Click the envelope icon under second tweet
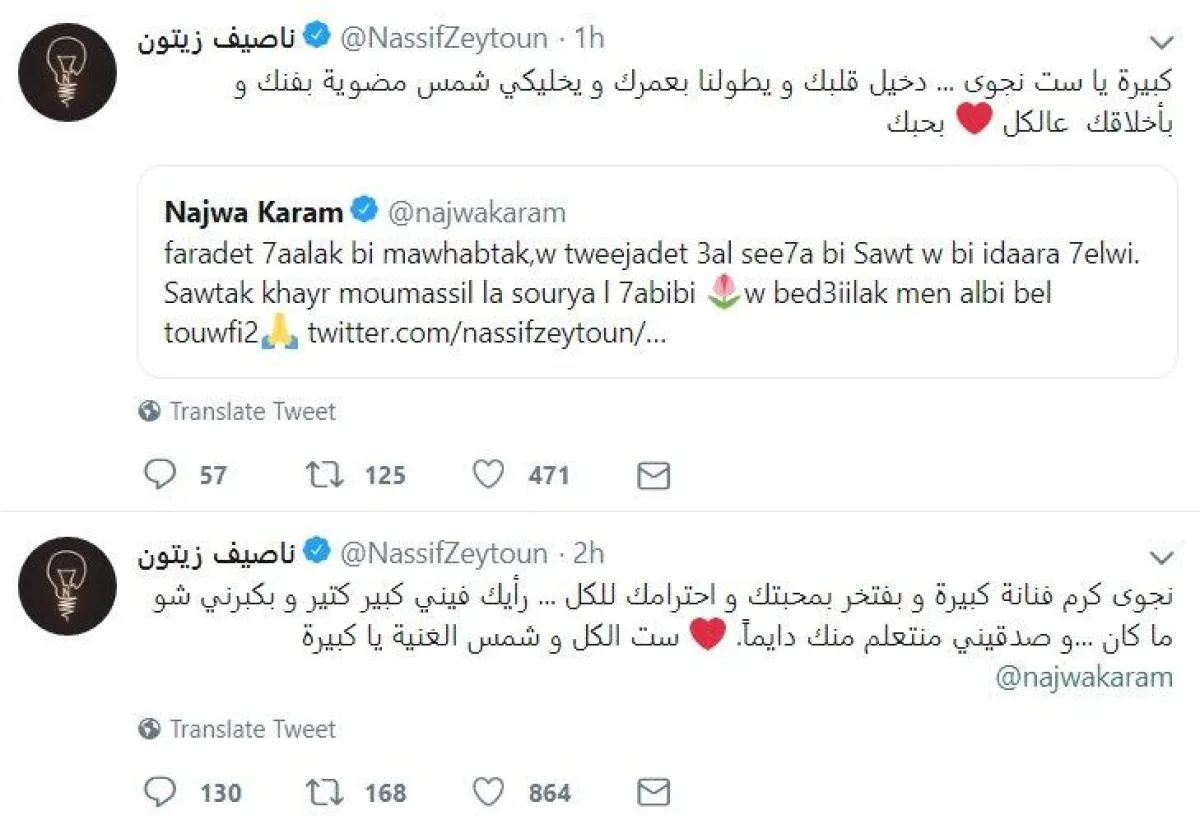Image resolution: width=1200 pixels, height=825 pixels. (653, 794)
